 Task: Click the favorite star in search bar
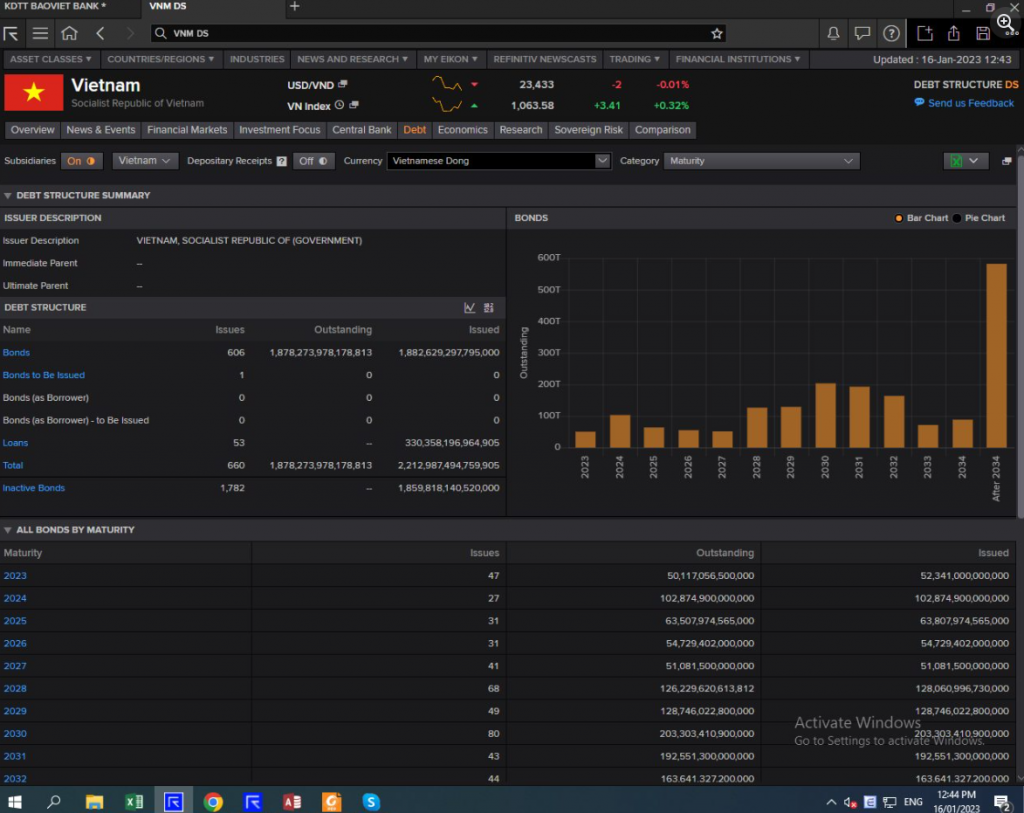coord(716,33)
